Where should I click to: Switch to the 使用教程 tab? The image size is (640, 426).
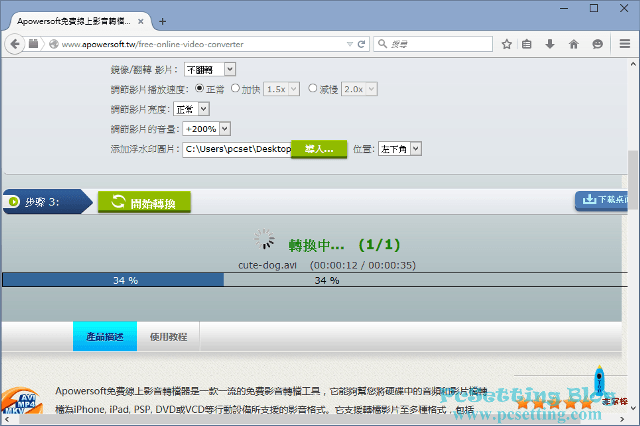(168, 336)
